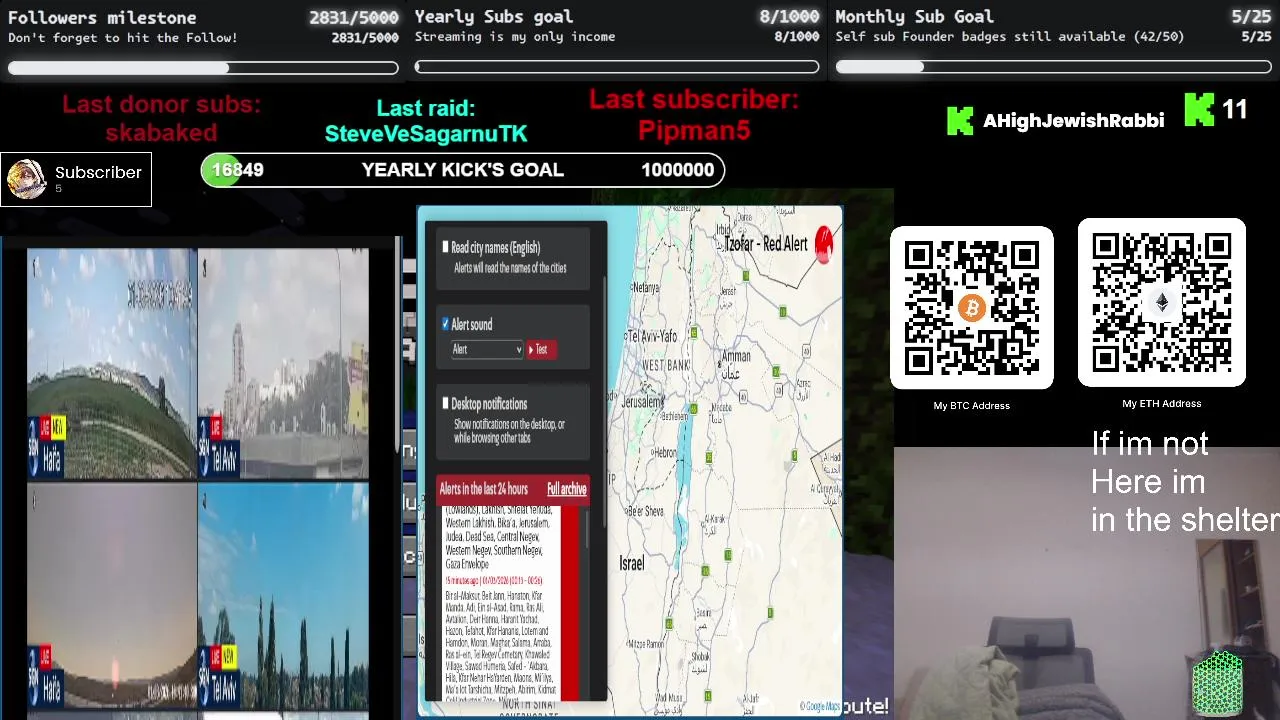Click the 'in the shelter' overlay text
The image size is (1280, 720).
click(1185, 520)
